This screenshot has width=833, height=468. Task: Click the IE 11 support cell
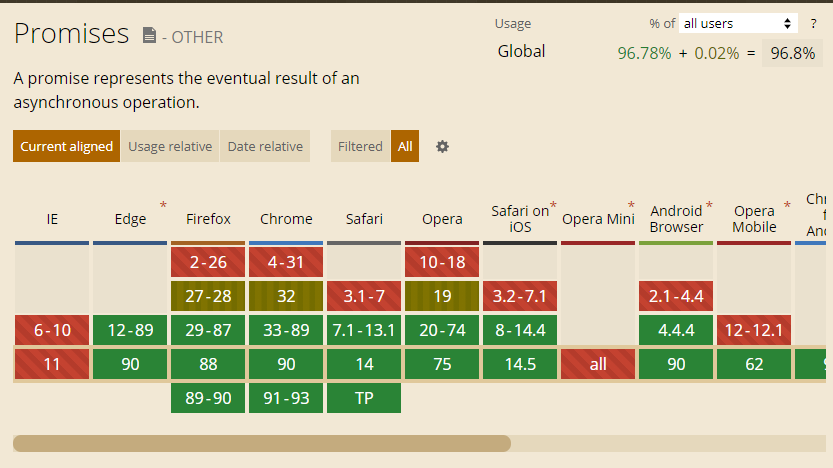pos(52,364)
